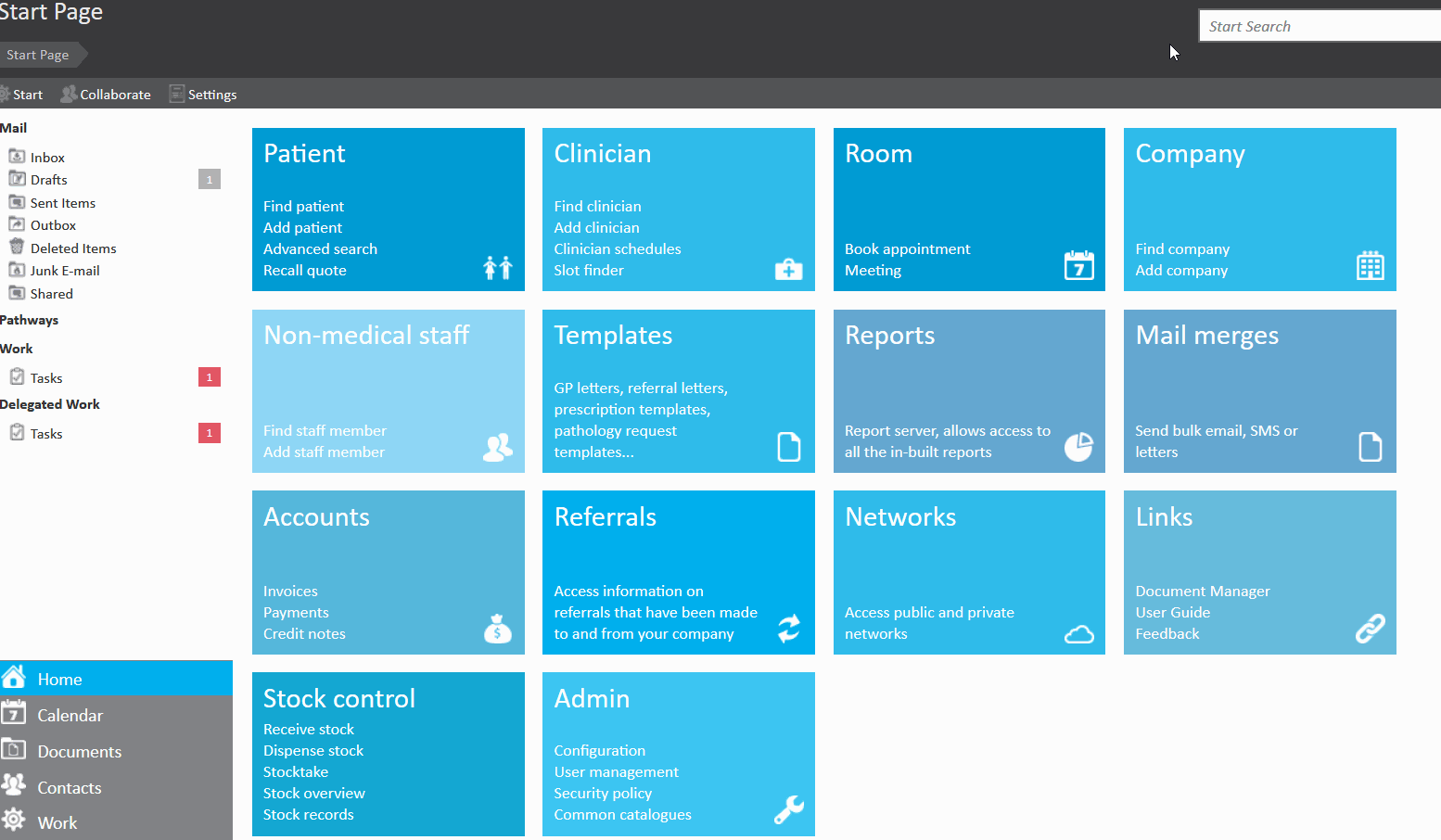
Task: Open the Collaborate menu
Action: click(x=106, y=95)
